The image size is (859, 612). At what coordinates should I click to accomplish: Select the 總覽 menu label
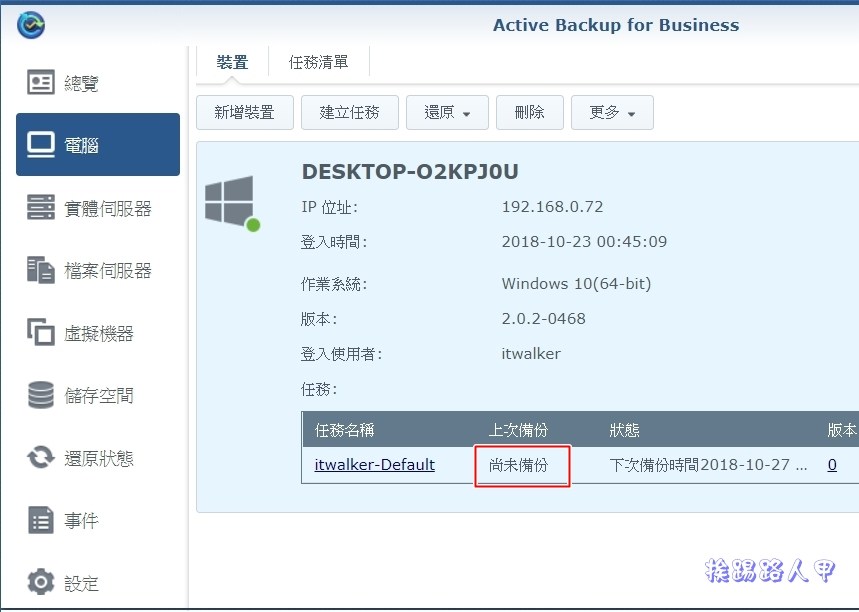pyautogui.click(x=81, y=83)
